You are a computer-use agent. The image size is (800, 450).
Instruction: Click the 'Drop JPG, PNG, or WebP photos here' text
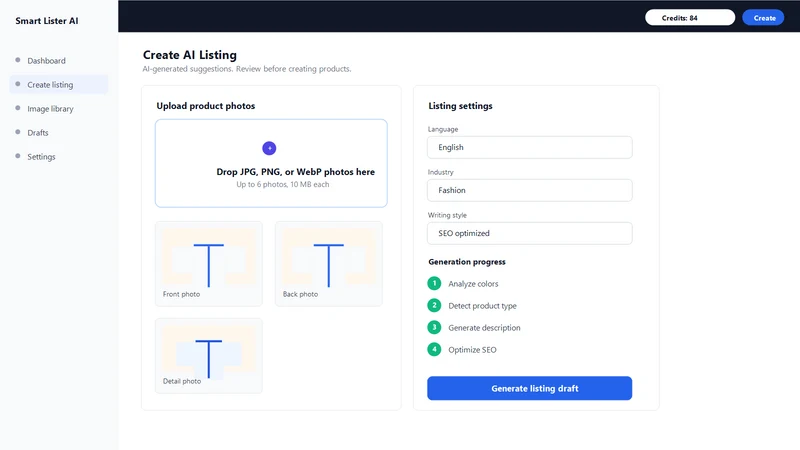tap(295, 172)
